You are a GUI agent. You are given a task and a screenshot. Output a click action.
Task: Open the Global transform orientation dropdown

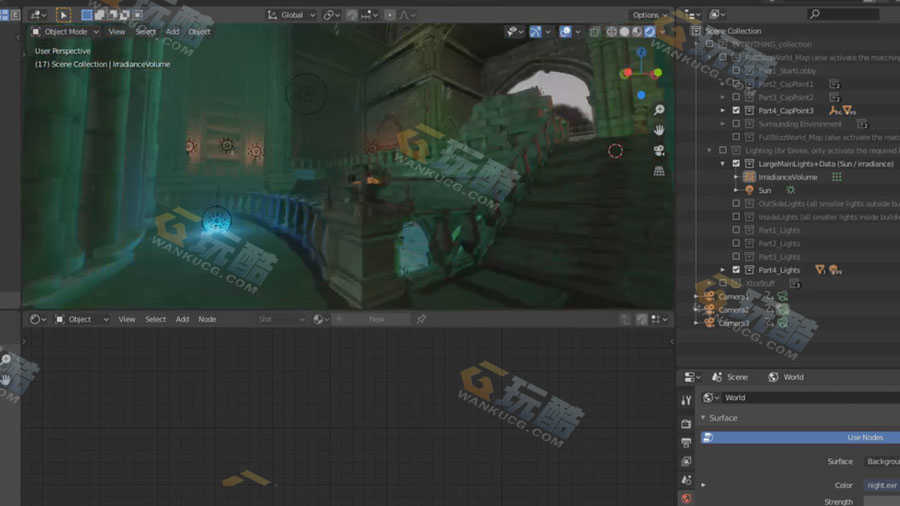pyautogui.click(x=291, y=15)
